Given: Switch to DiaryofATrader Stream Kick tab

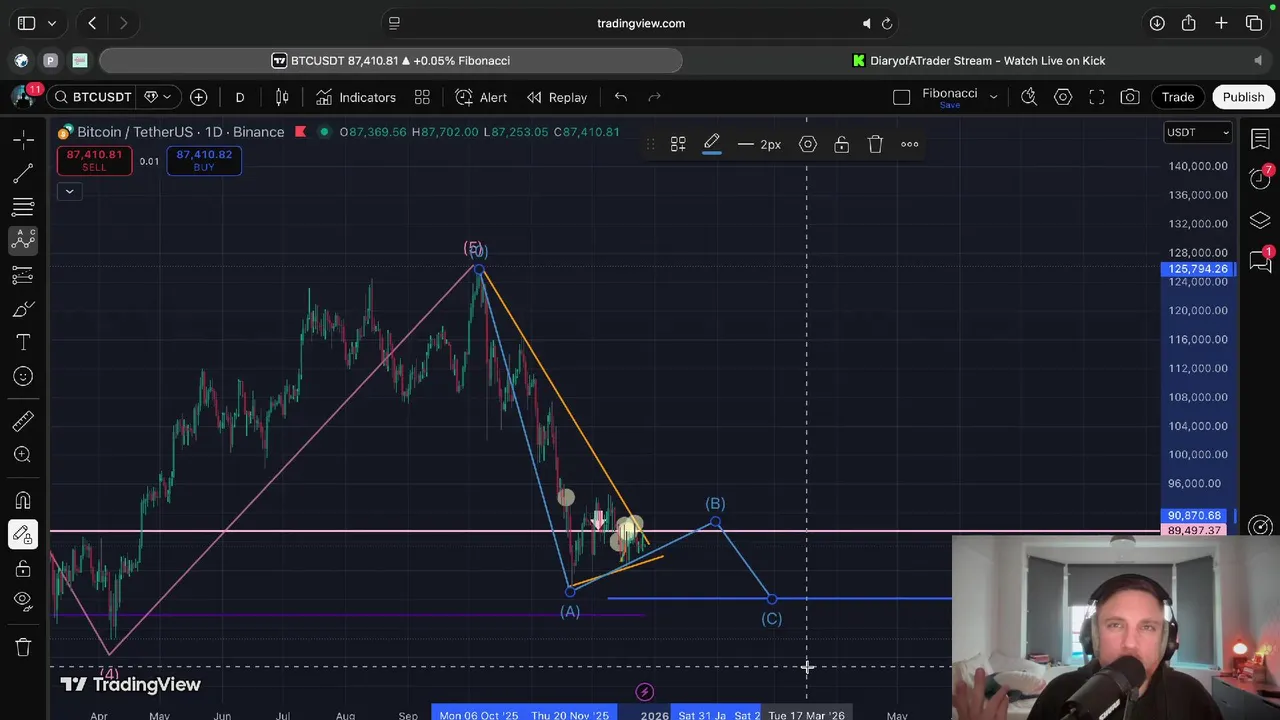Looking at the screenshot, I should (978, 61).
